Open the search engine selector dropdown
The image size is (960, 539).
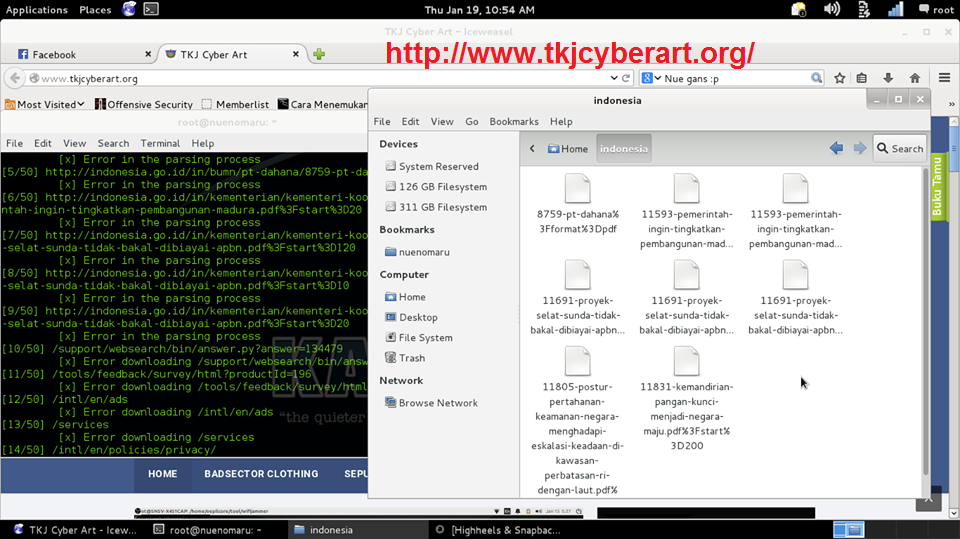pos(651,78)
